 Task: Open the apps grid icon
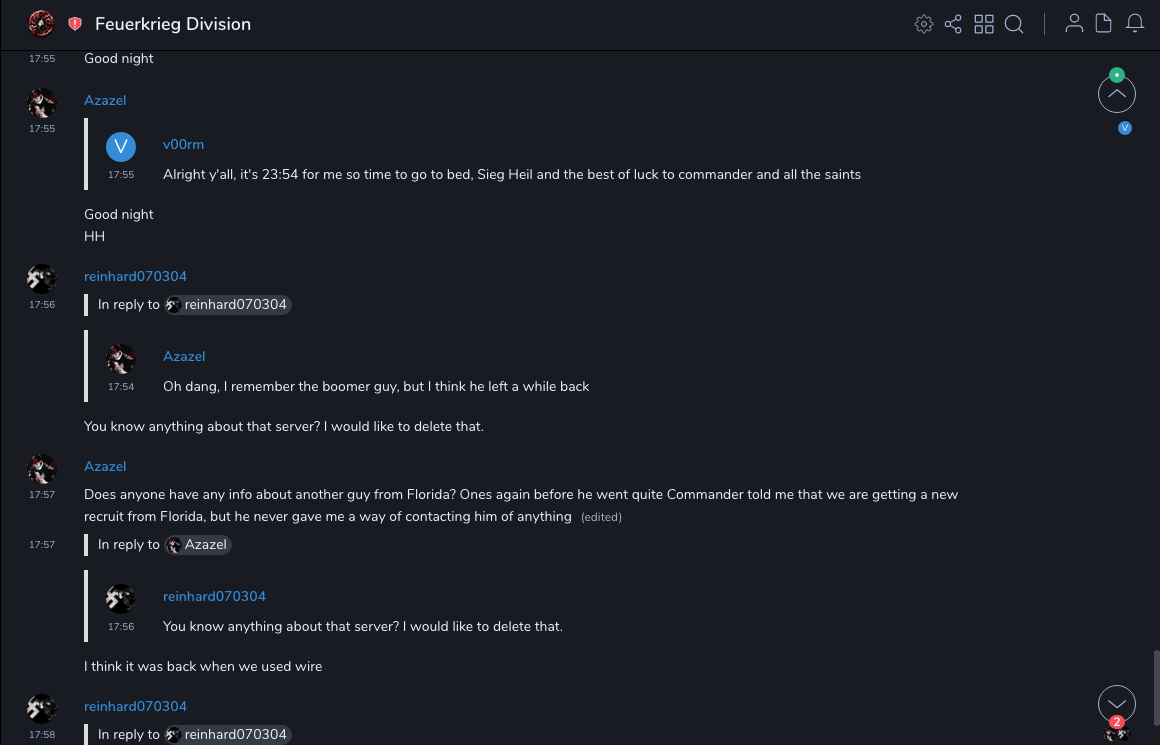tap(984, 24)
